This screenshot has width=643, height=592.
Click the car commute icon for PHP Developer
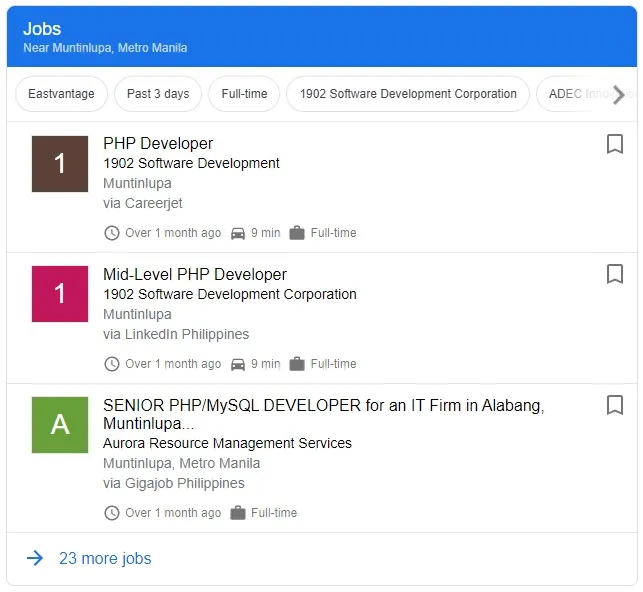point(238,233)
